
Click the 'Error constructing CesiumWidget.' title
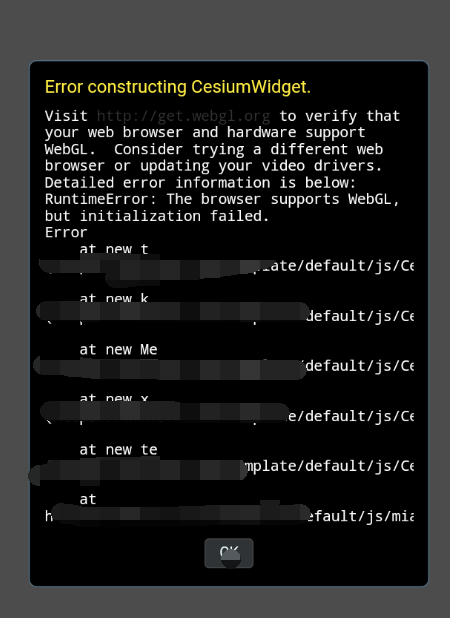click(x=178, y=87)
